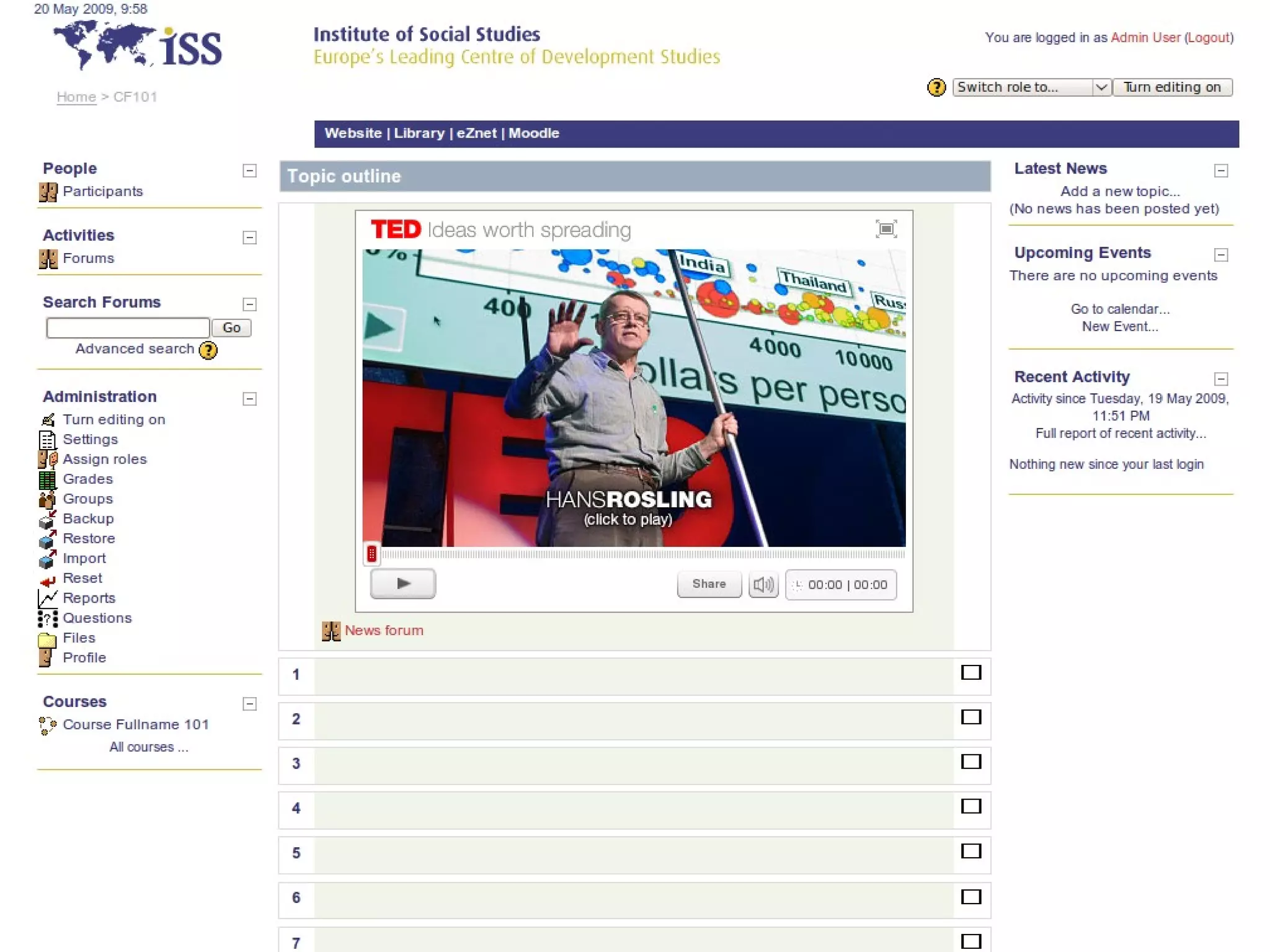
Task: Collapse the Courses block
Action: (249, 705)
